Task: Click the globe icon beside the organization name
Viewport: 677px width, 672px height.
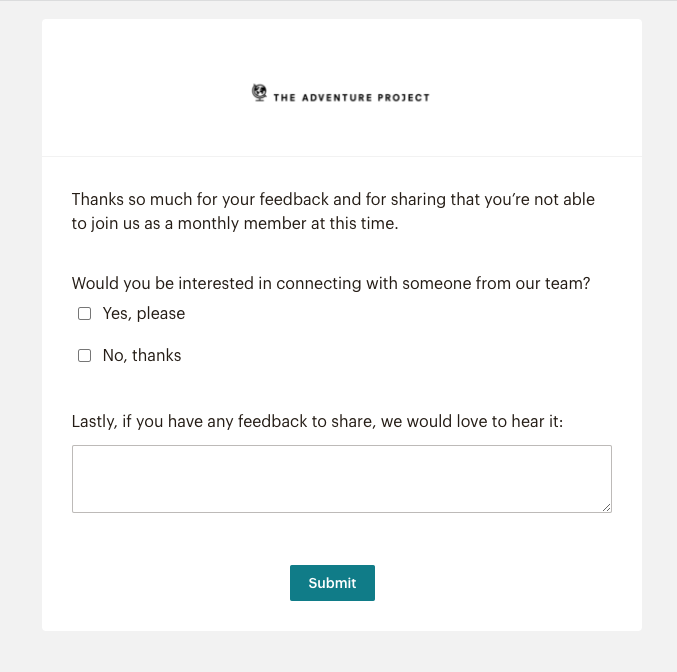Action: click(259, 92)
